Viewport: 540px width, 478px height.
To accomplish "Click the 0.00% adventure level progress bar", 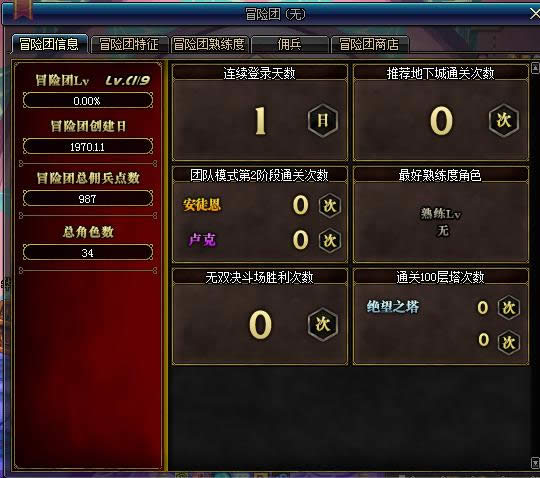I will [x=88, y=101].
